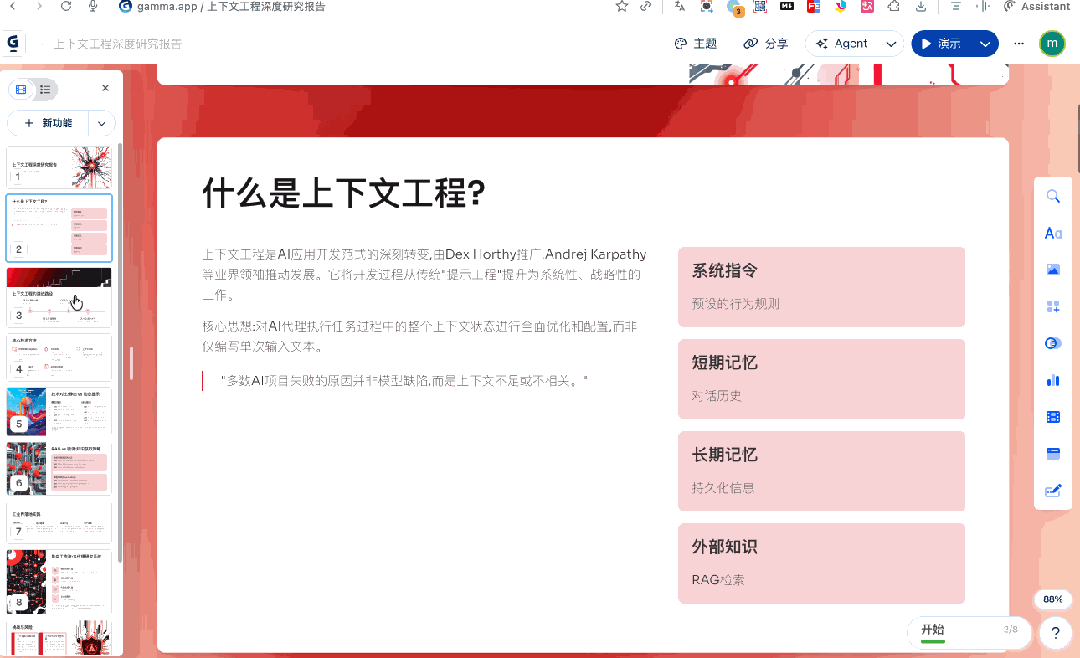Open the help question mark button
Viewport: 1080px width, 658px height.
(x=1055, y=633)
